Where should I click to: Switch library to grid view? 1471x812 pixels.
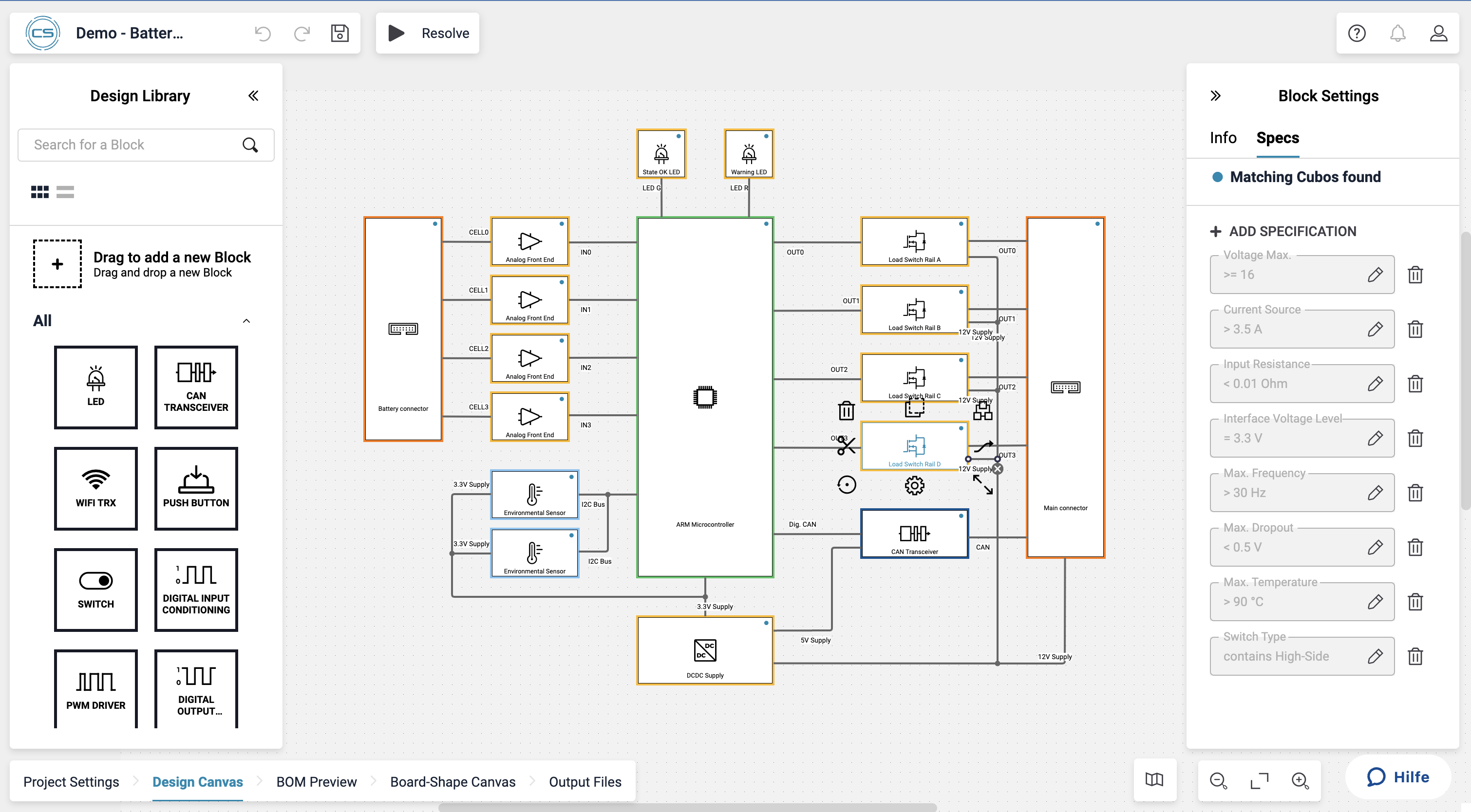coord(39,192)
